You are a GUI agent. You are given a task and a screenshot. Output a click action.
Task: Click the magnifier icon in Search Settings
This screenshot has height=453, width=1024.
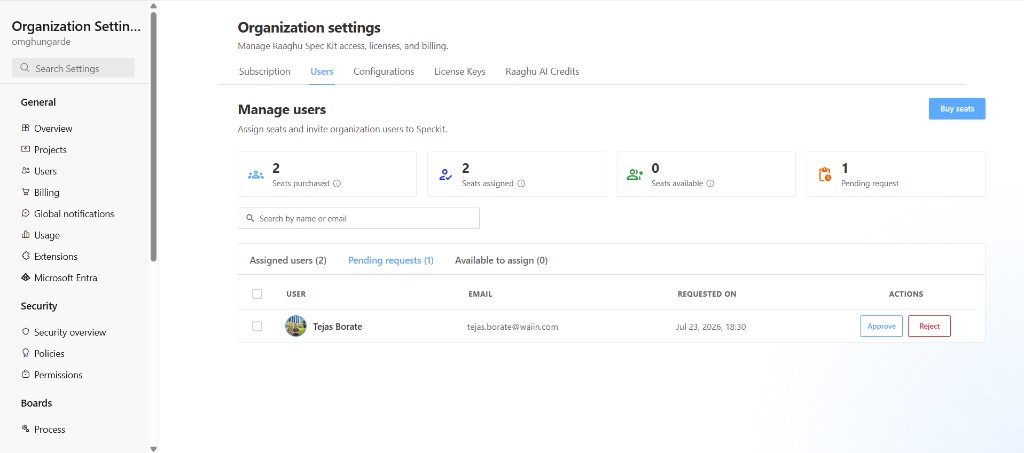25,68
